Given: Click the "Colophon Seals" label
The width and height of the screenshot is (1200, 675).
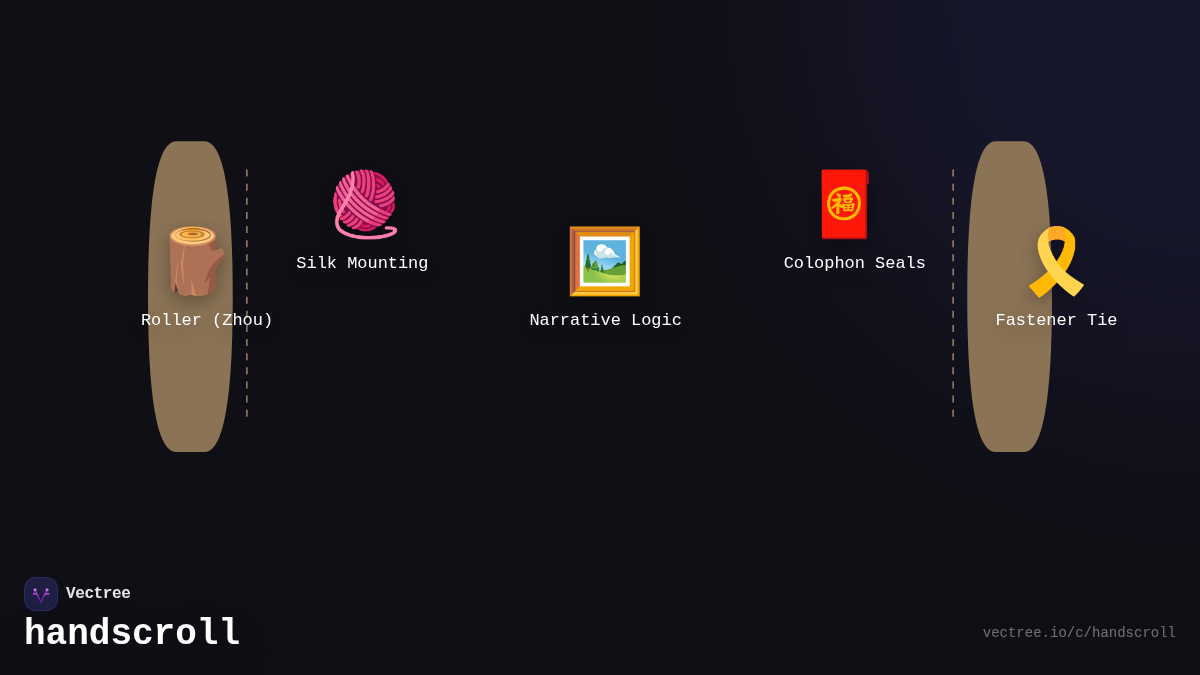Looking at the screenshot, I should pyautogui.click(x=854, y=263).
